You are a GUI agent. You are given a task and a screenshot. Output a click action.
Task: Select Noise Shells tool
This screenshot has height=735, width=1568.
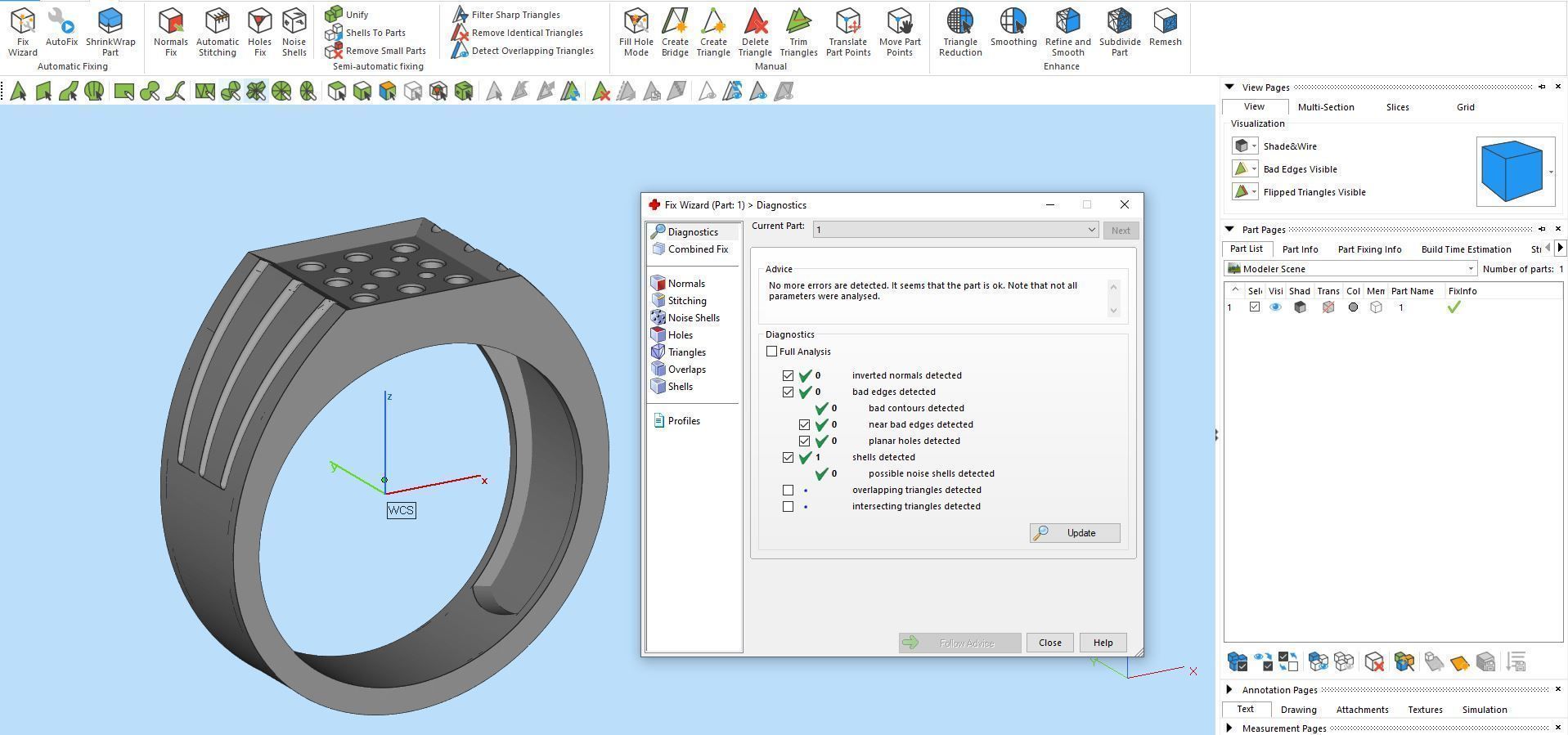click(294, 33)
